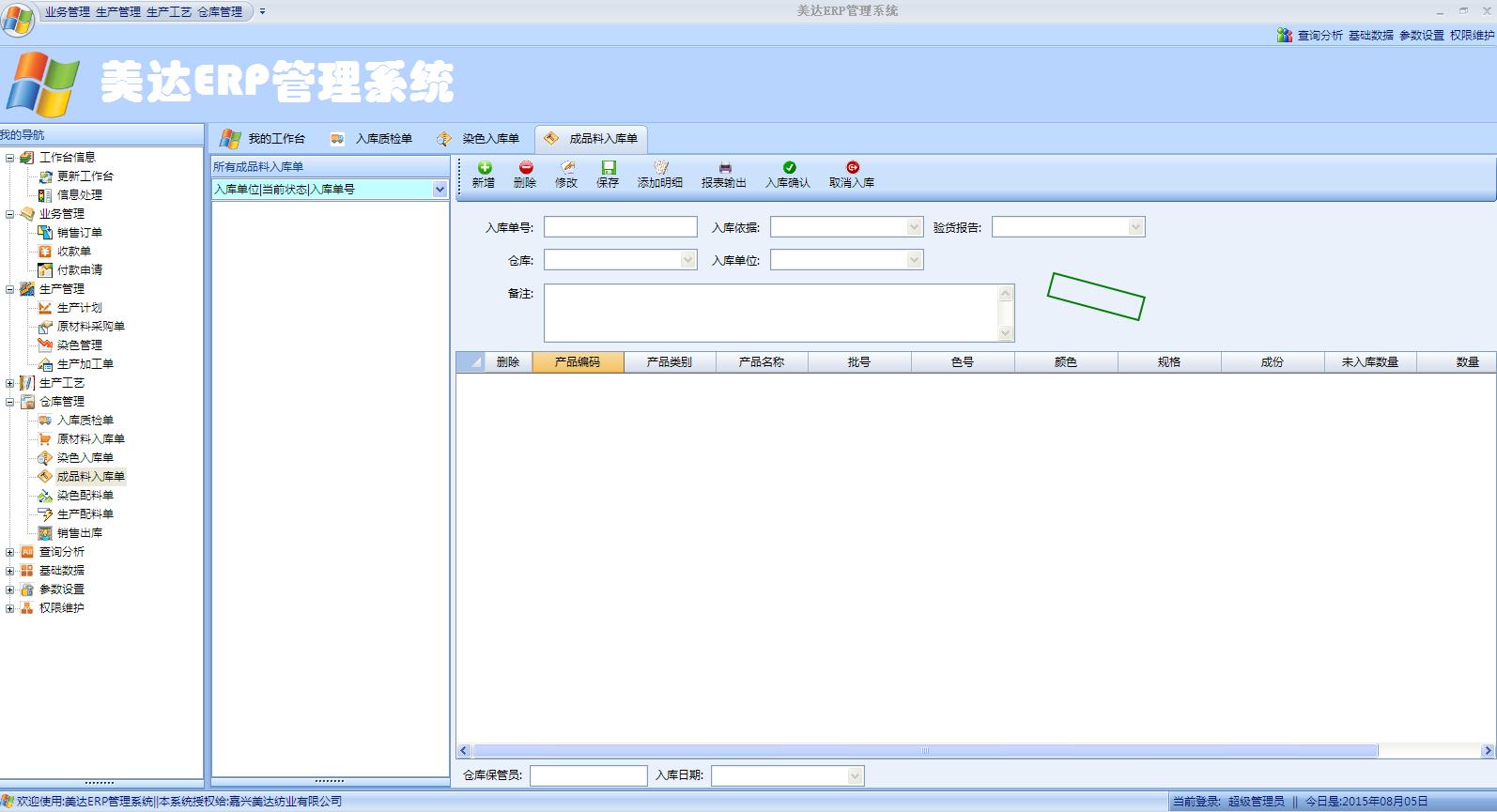Click the 入库单号 input field
The height and width of the screenshot is (812, 1497).
[620, 227]
